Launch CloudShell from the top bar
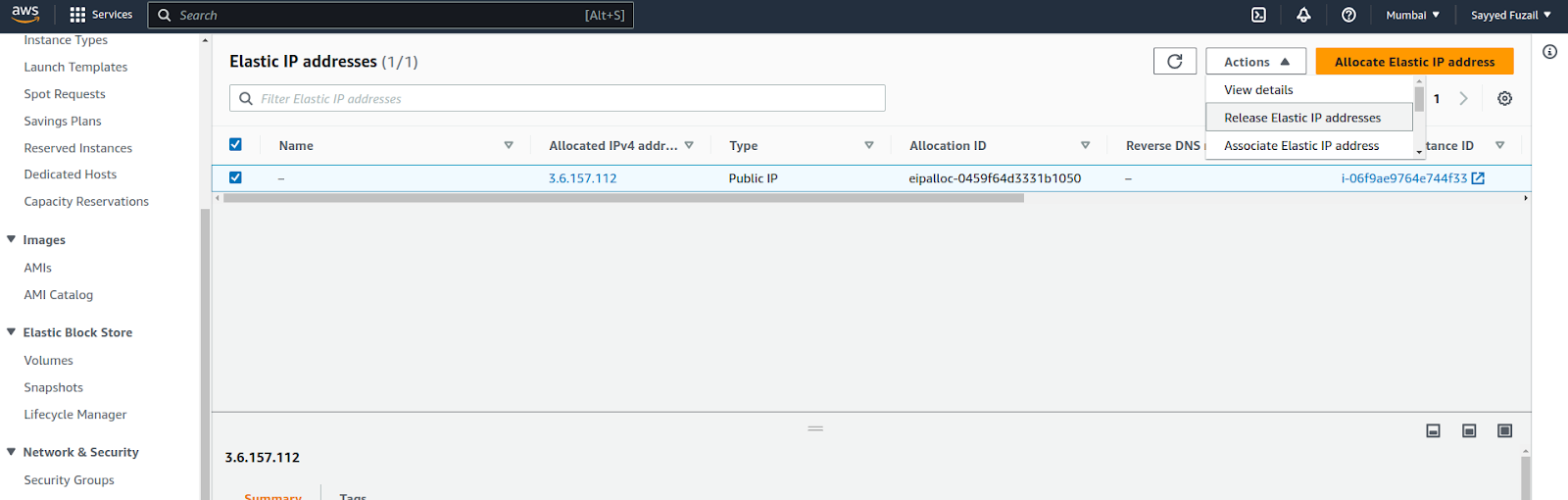Viewport: 1568px width, 500px height. (1258, 15)
